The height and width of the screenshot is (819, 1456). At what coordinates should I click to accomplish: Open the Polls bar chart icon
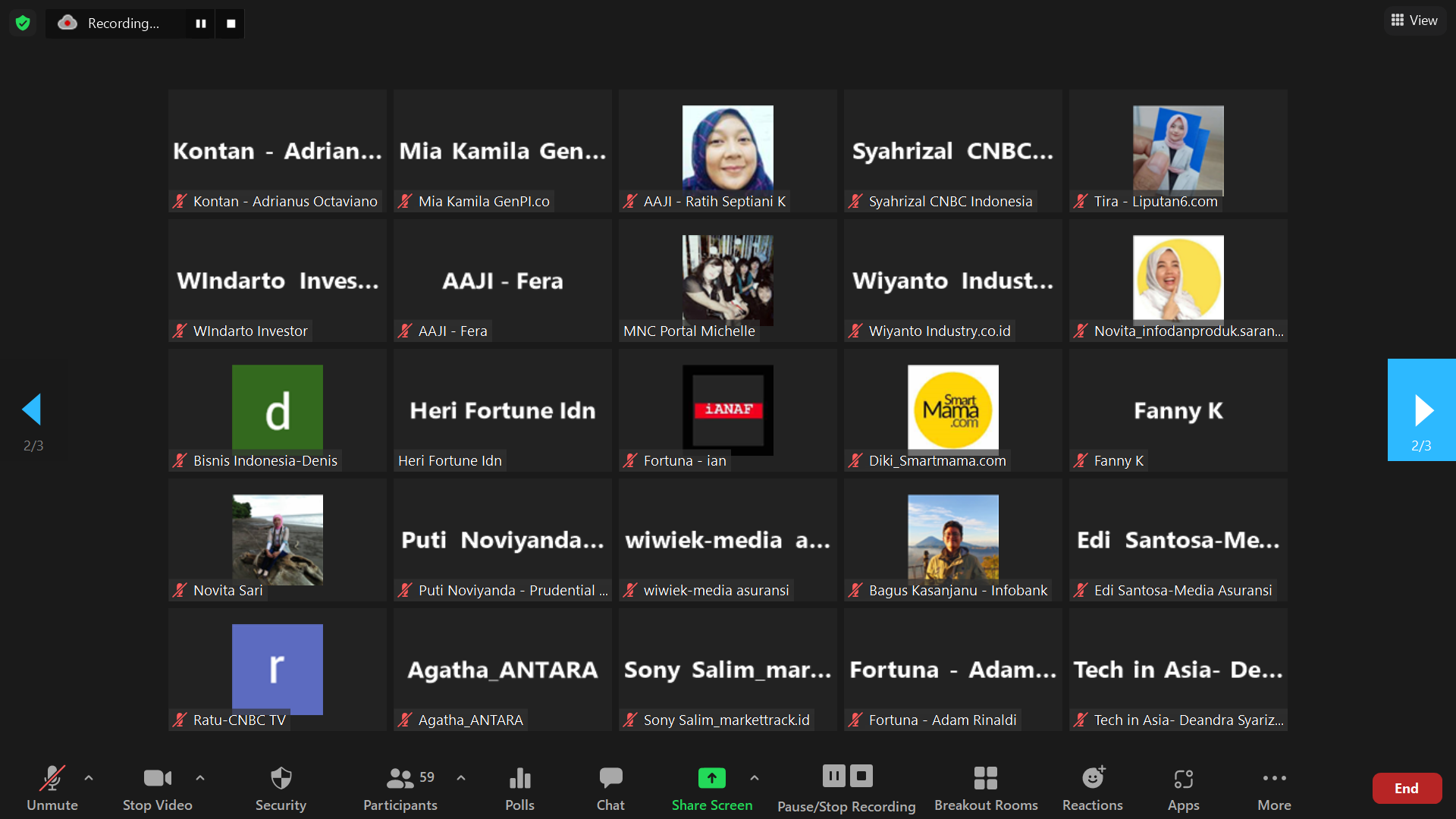tap(519, 778)
